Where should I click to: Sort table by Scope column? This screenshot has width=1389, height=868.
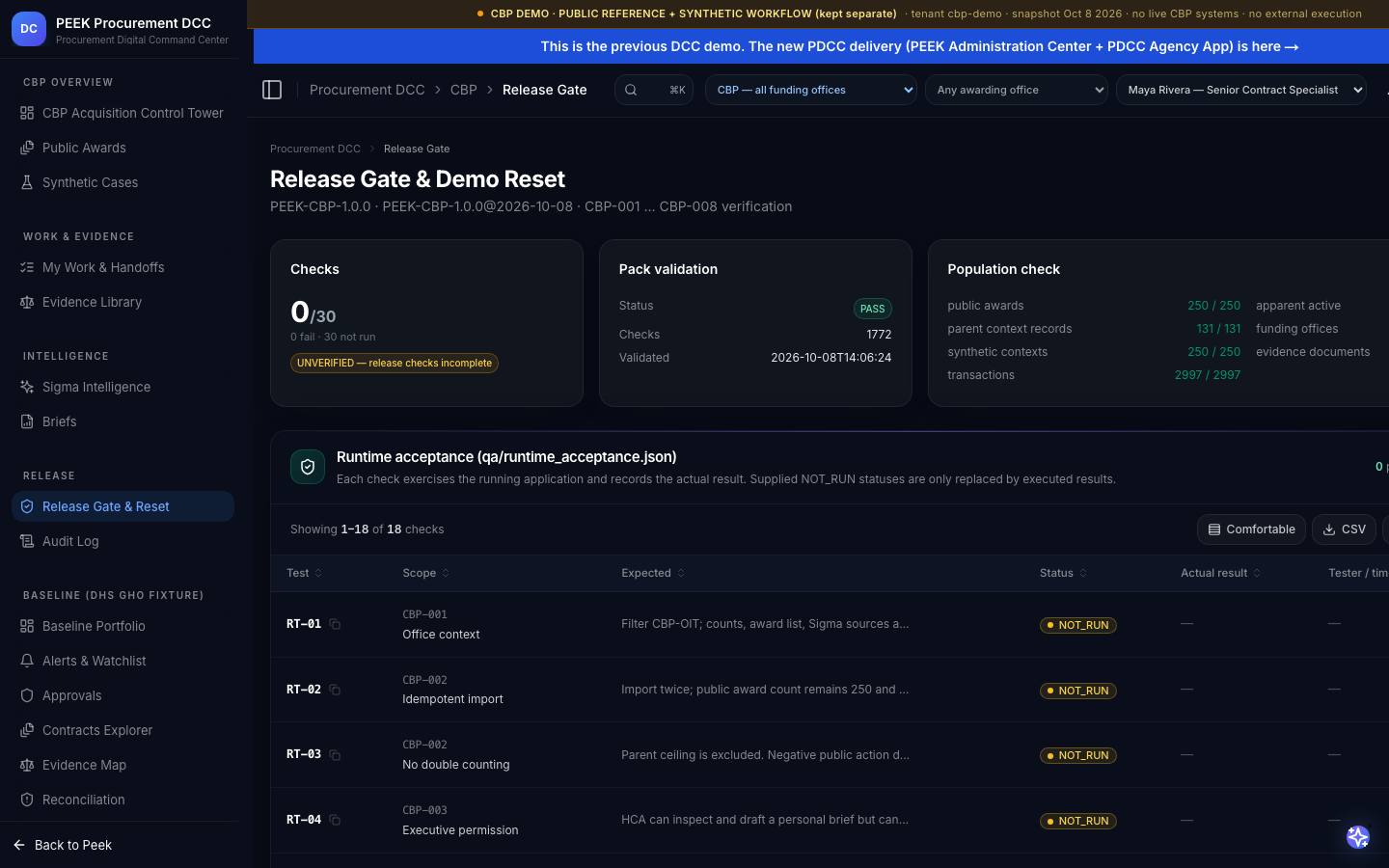tap(425, 573)
